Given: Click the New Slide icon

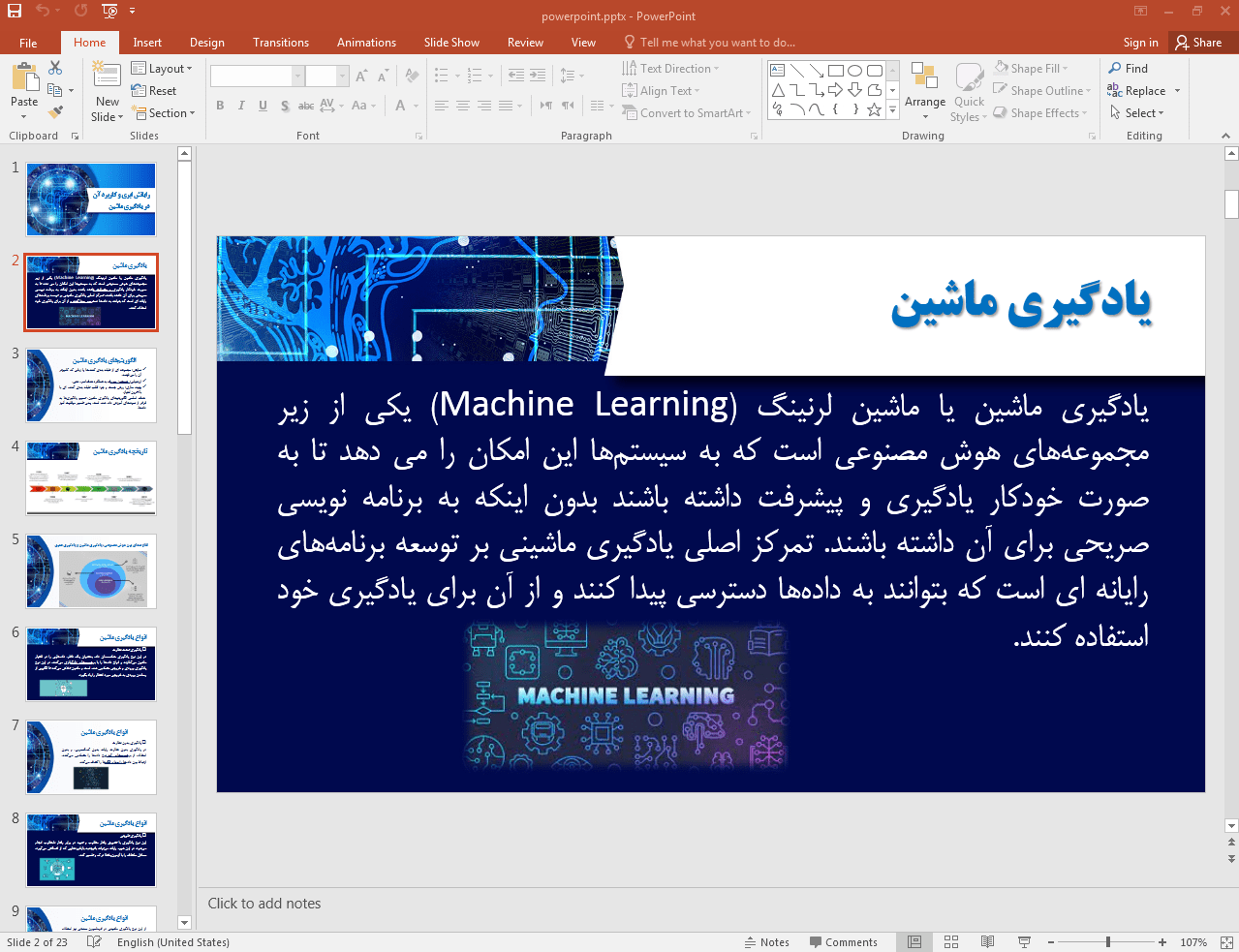Looking at the screenshot, I should pyautogui.click(x=107, y=77).
